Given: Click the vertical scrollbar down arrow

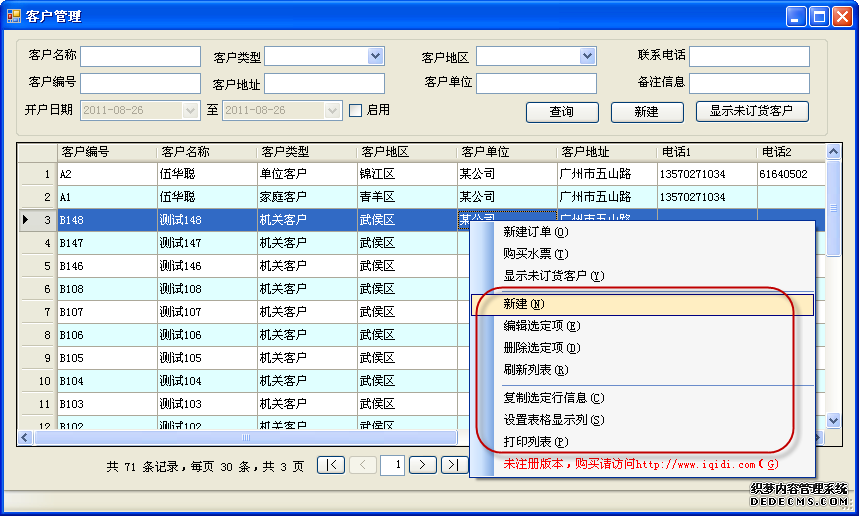Looking at the screenshot, I should [x=834, y=421].
